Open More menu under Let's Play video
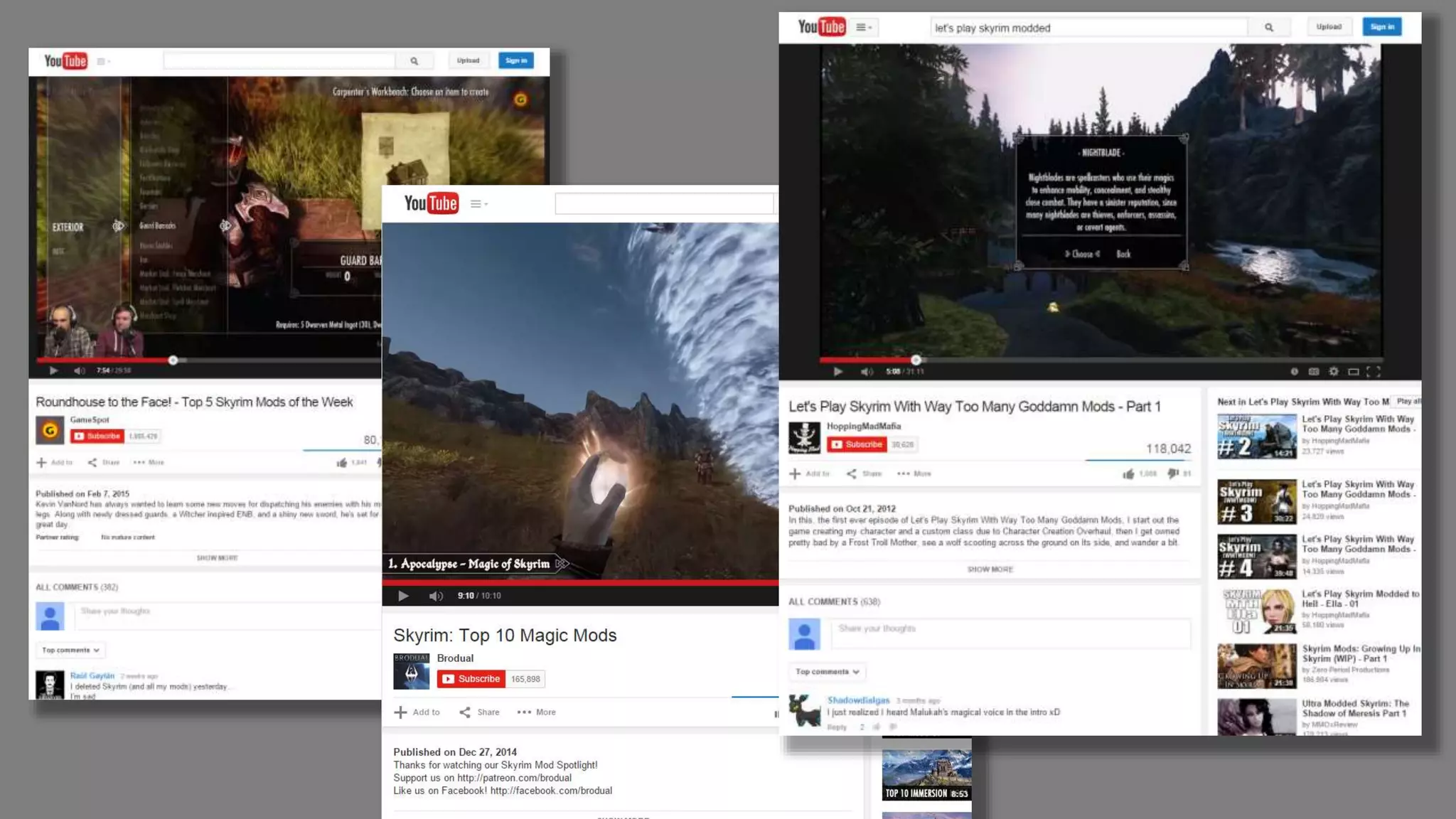 (914, 473)
